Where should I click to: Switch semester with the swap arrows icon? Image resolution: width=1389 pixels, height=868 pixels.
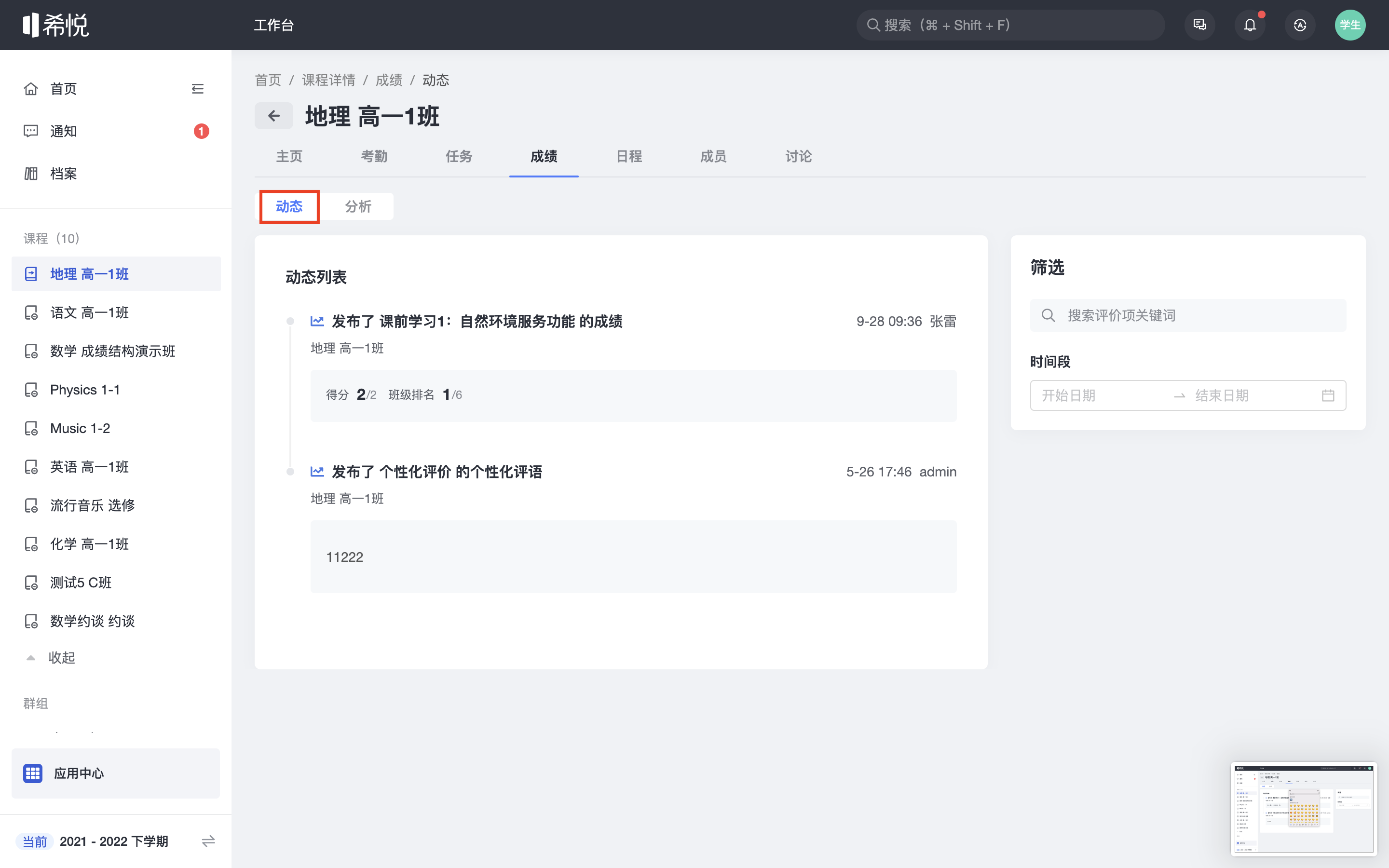point(208,841)
